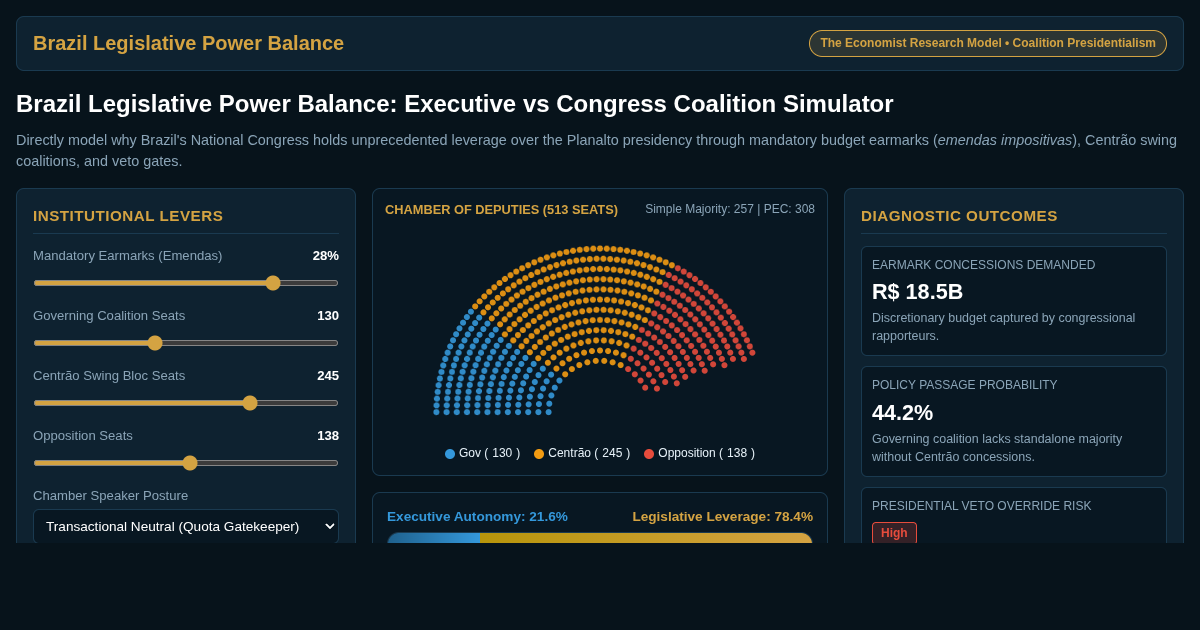Image resolution: width=1200 pixels, height=630 pixels.
Task: Click the Chamber Speaker Posture label
Action: tap(110, 495)
